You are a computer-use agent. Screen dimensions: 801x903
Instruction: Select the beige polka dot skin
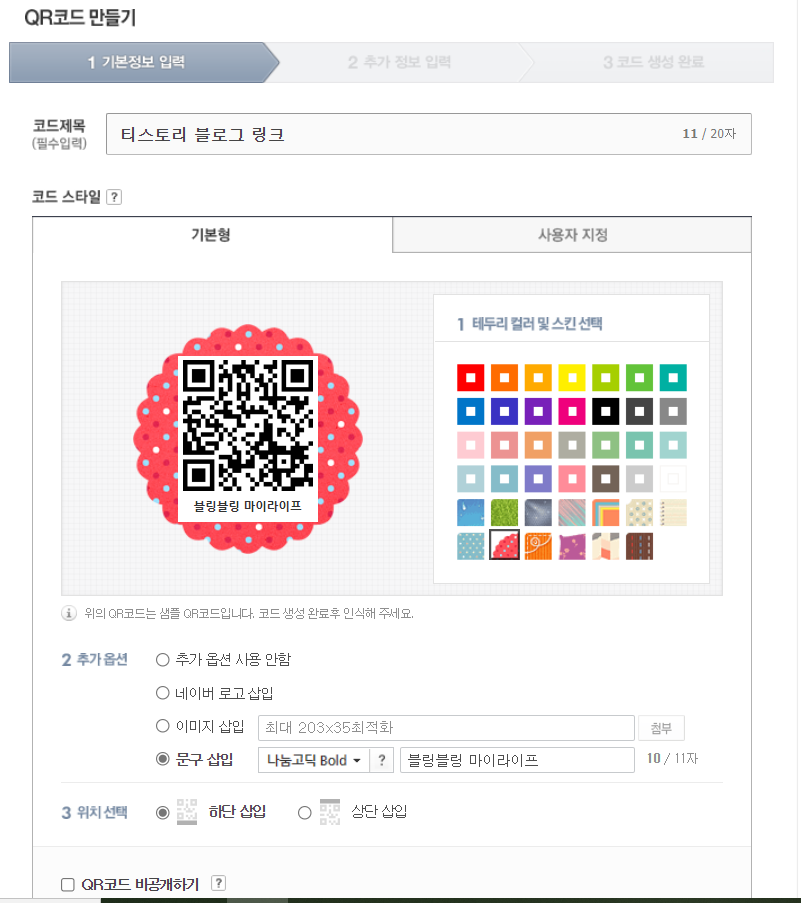coord(639,513)
